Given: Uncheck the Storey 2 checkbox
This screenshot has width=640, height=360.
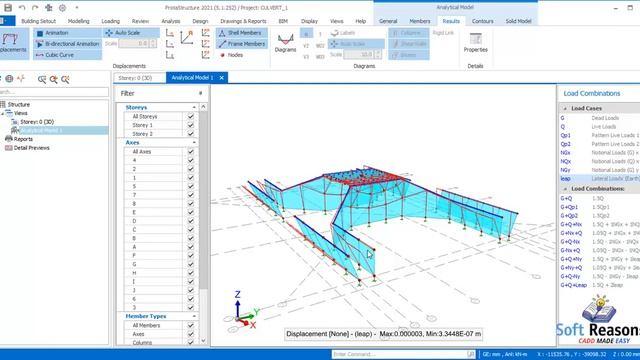Looking at the screenshot, I should (x=191, y=133).
